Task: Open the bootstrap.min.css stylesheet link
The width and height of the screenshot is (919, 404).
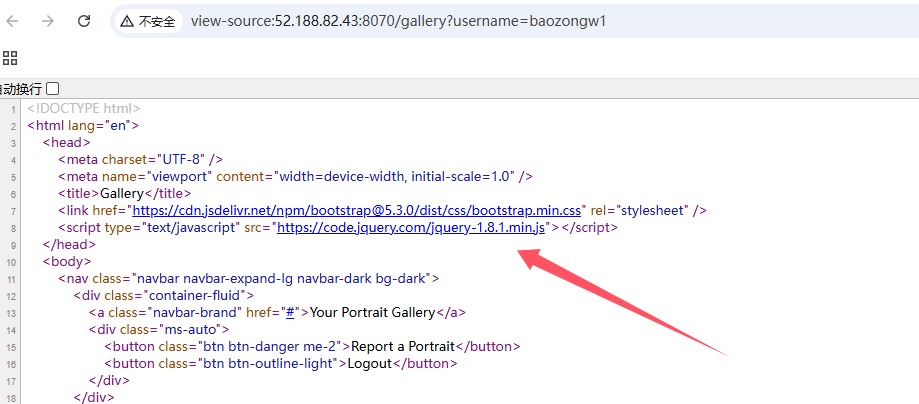Action: click(357, 210)
